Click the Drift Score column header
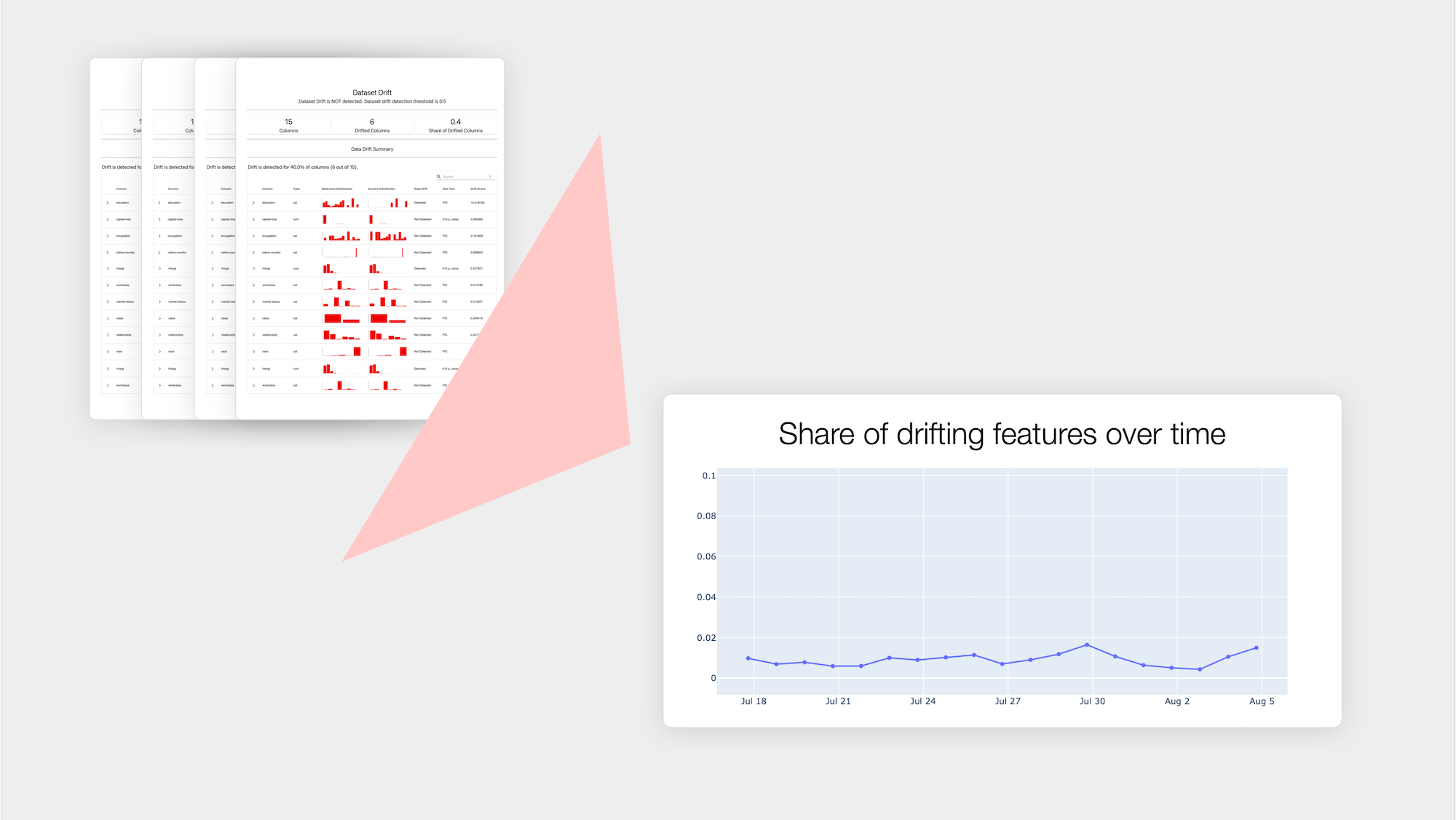This screenshot has height=820, width=1456. tap(478, 188)
